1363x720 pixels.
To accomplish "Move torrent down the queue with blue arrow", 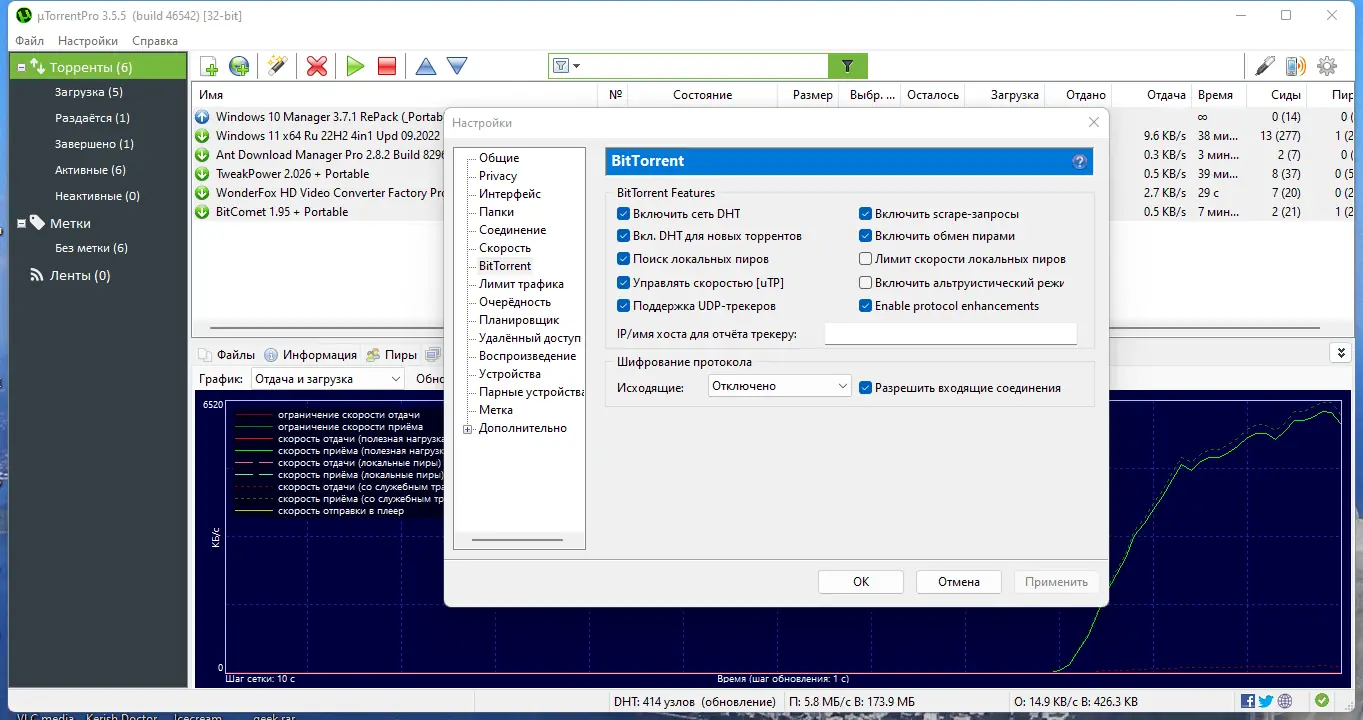I will tap(457, 67).
